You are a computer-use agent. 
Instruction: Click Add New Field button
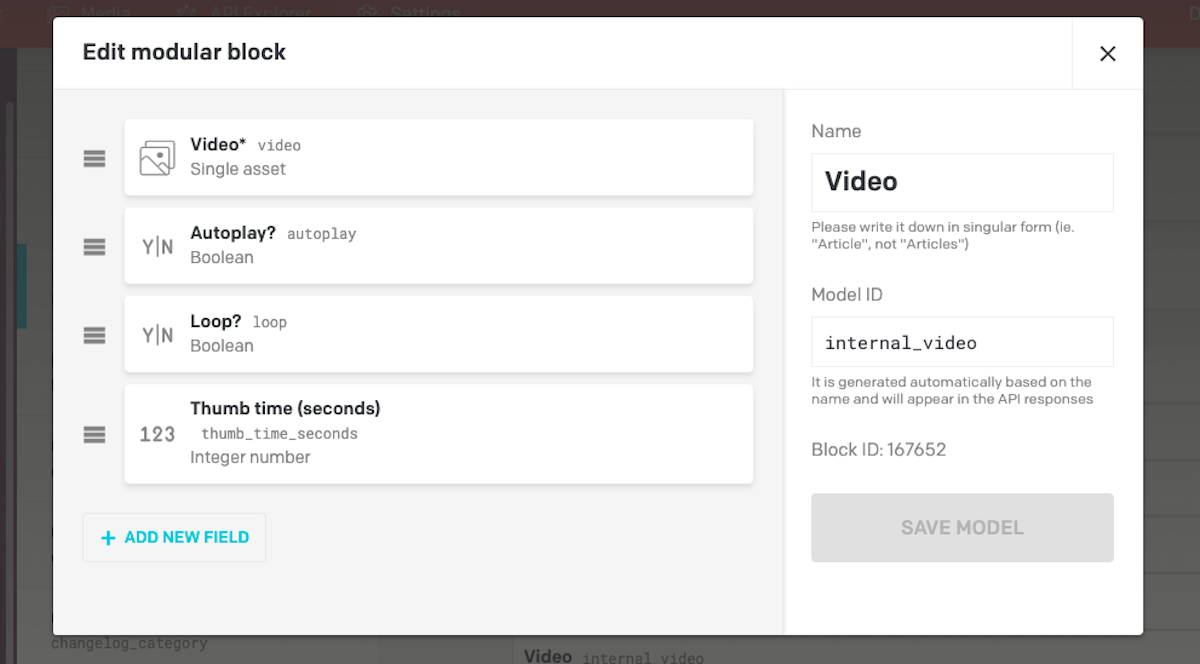coord(174,538)
